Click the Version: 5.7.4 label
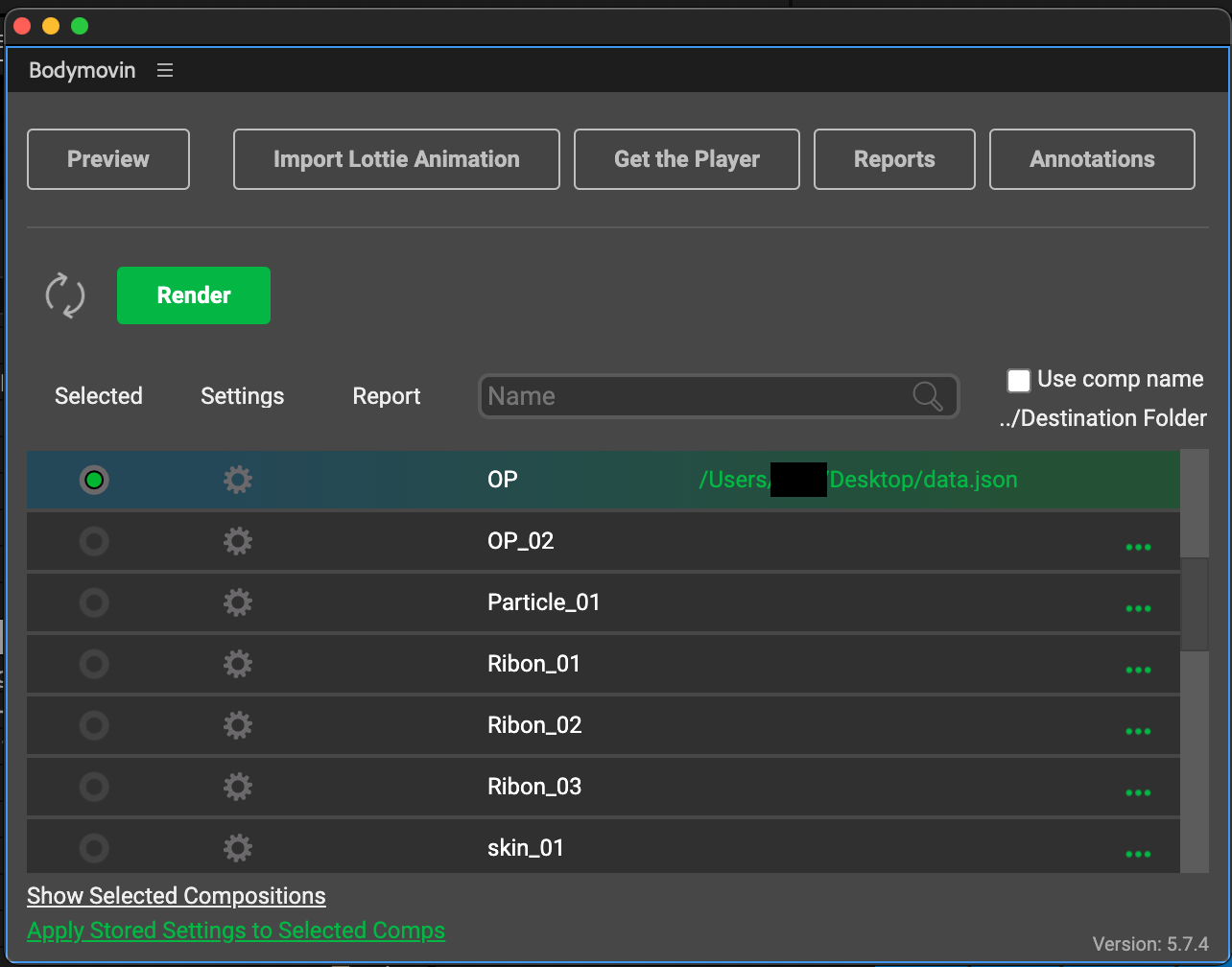 1150,944
